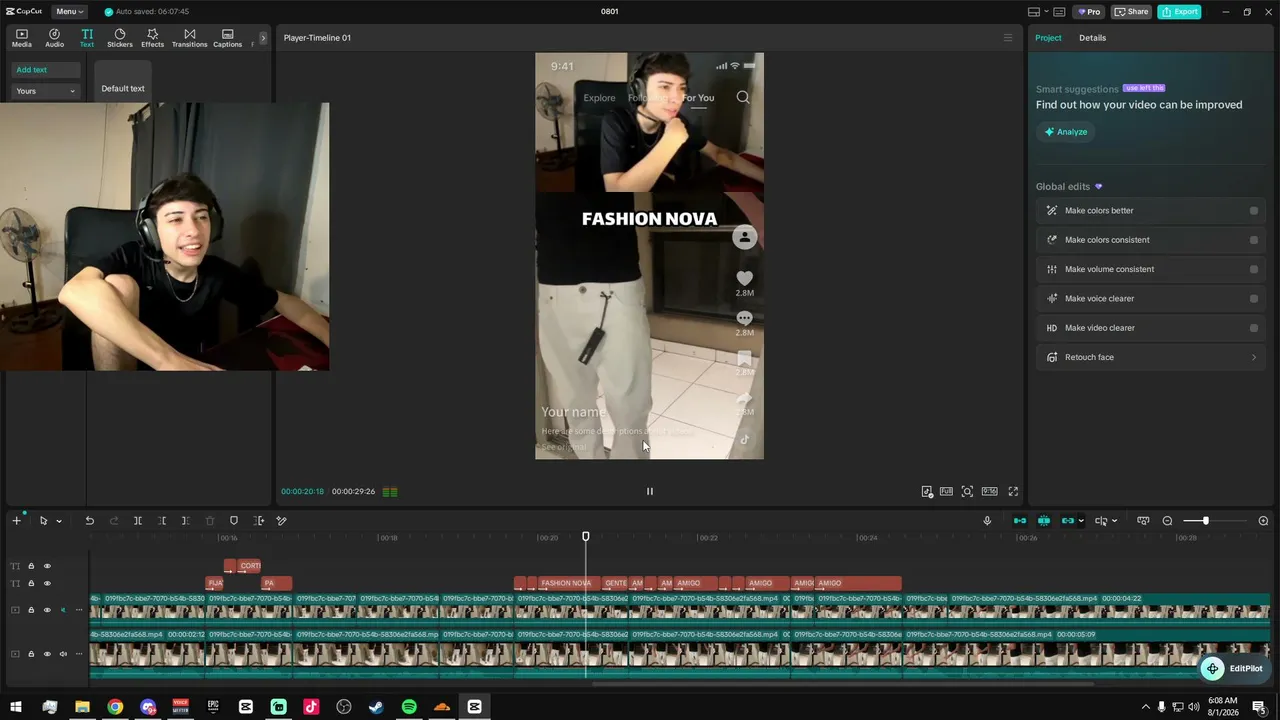Open the 9:16 aspect ratio selector
The image size is (1280, 720).
coord(989,491)
